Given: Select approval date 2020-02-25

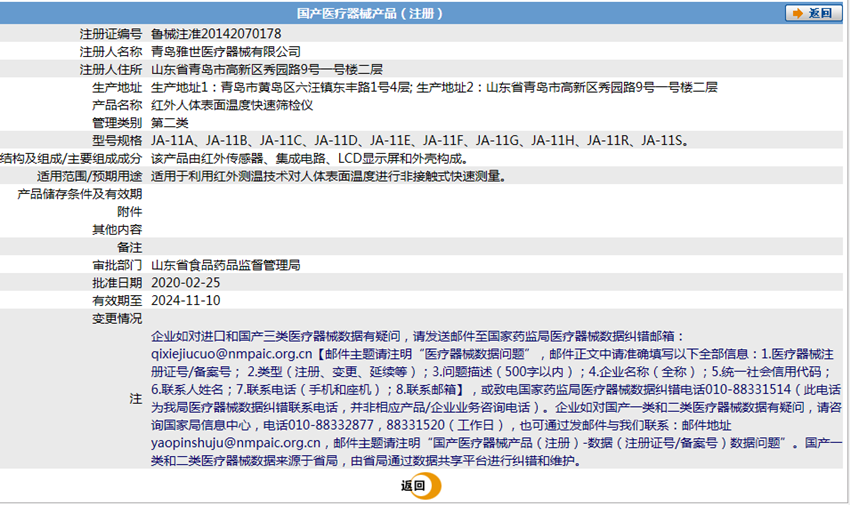Looking at the screenshot, I should (x=185, y=282).
